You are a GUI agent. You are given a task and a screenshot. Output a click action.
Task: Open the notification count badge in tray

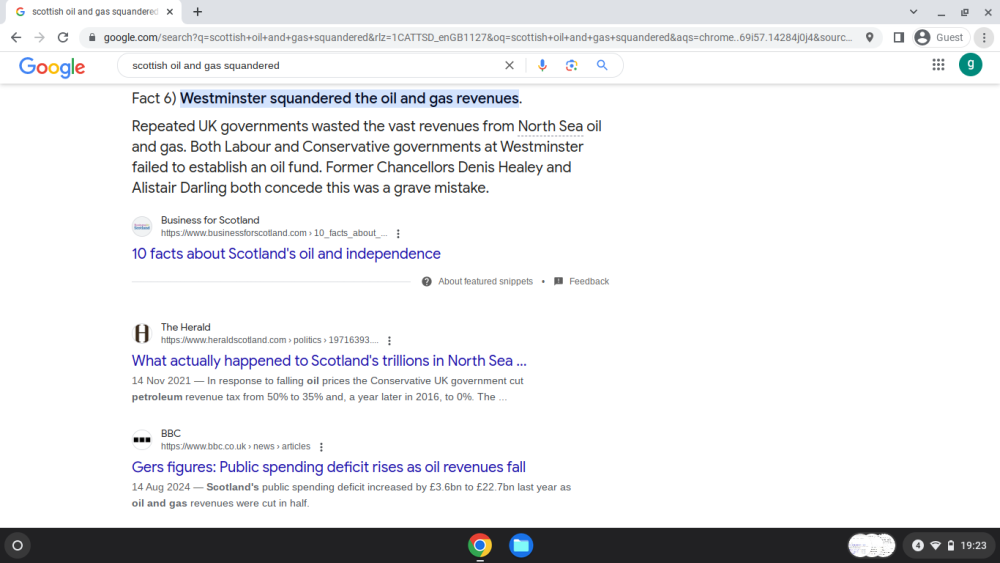[918, 545]
